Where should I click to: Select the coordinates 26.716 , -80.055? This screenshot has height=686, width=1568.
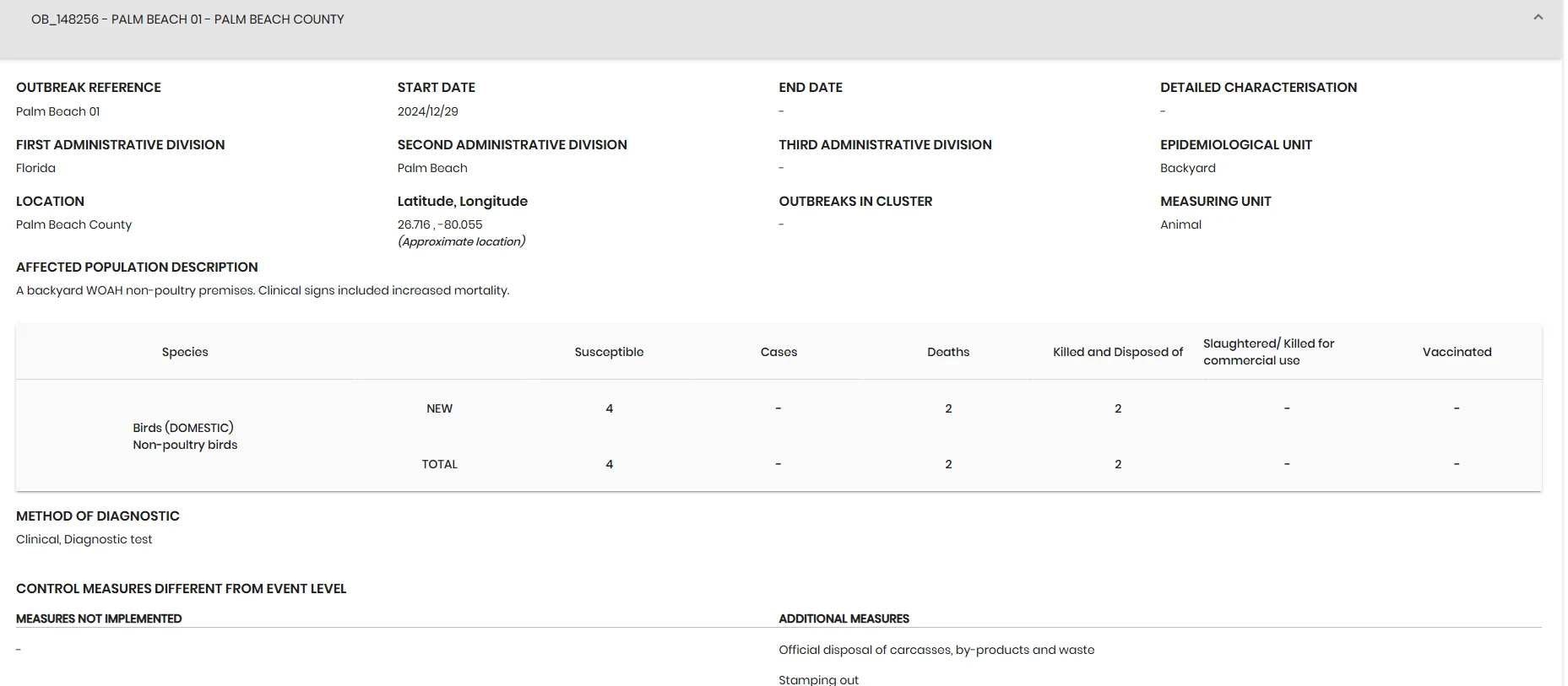440,224
